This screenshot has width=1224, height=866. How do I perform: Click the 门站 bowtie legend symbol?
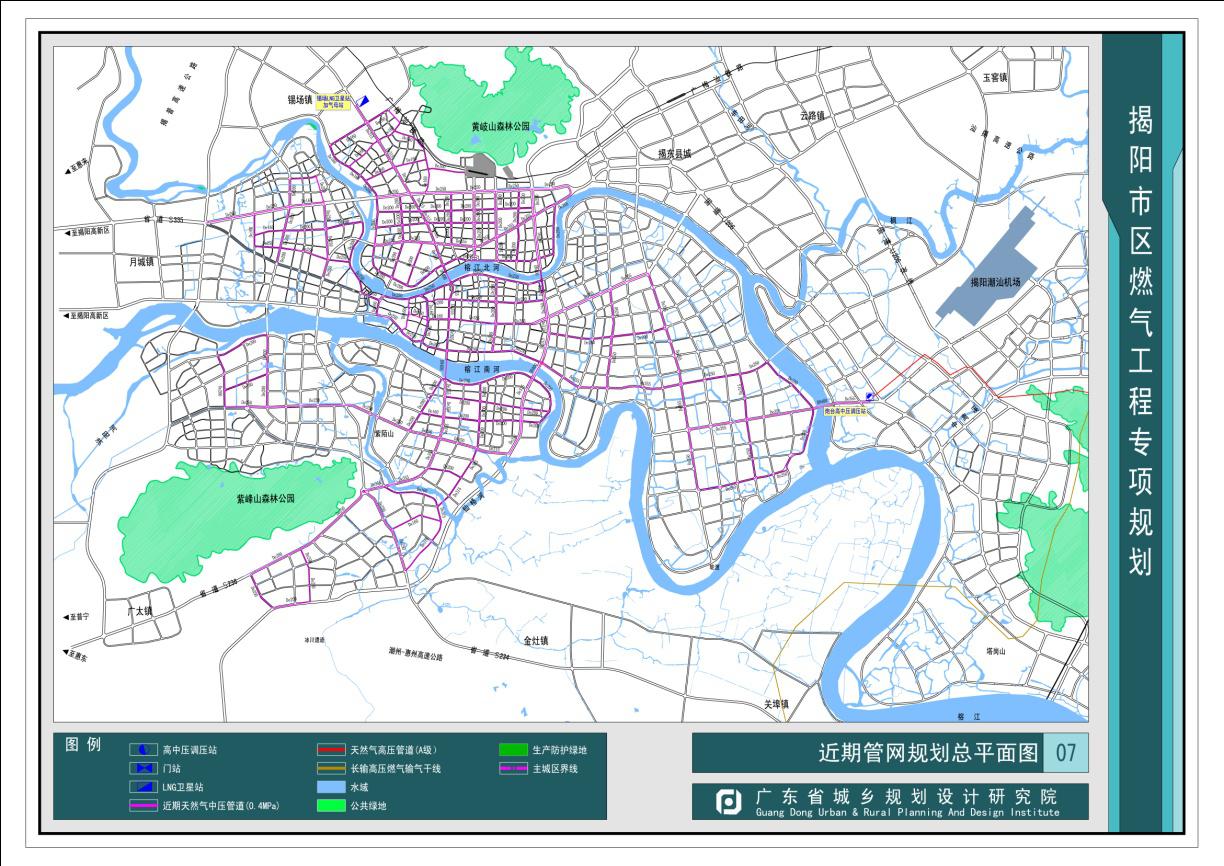coord(143,768)
